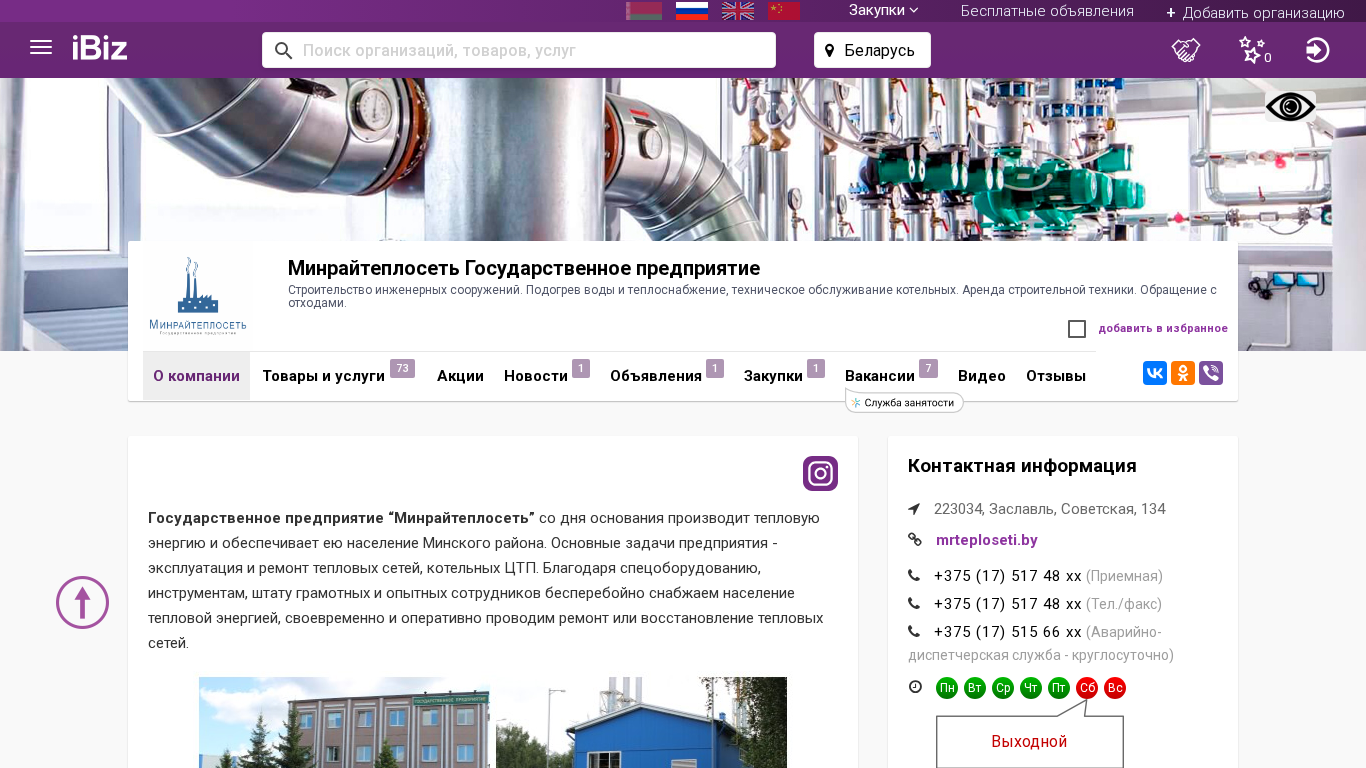
Task: Share via Viber icon
Action: click(x=1211, y=373)
